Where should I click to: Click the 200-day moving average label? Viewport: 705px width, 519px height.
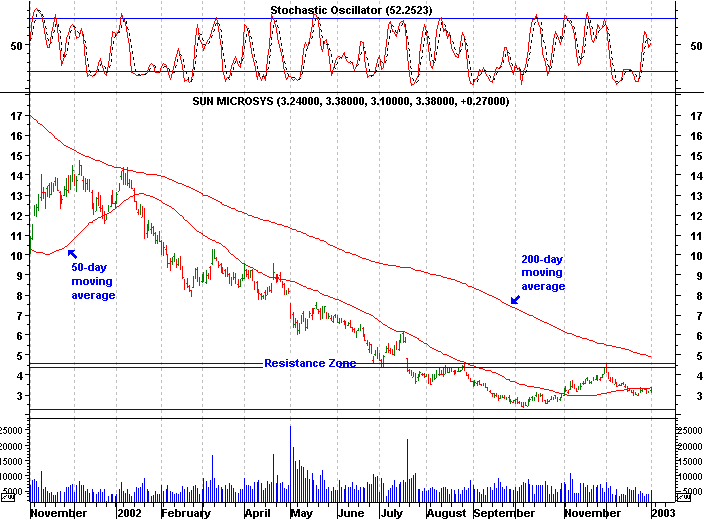point(543,273)
